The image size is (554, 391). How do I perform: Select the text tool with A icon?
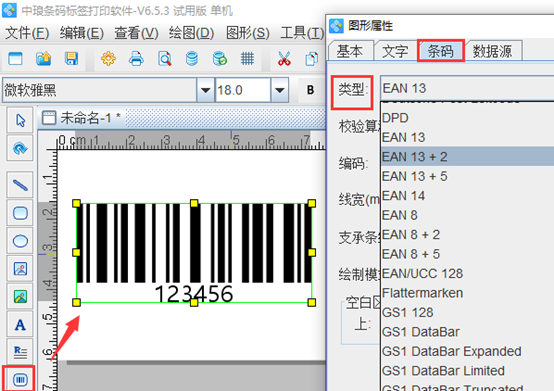pyautogui.click(x=20, y=325)
